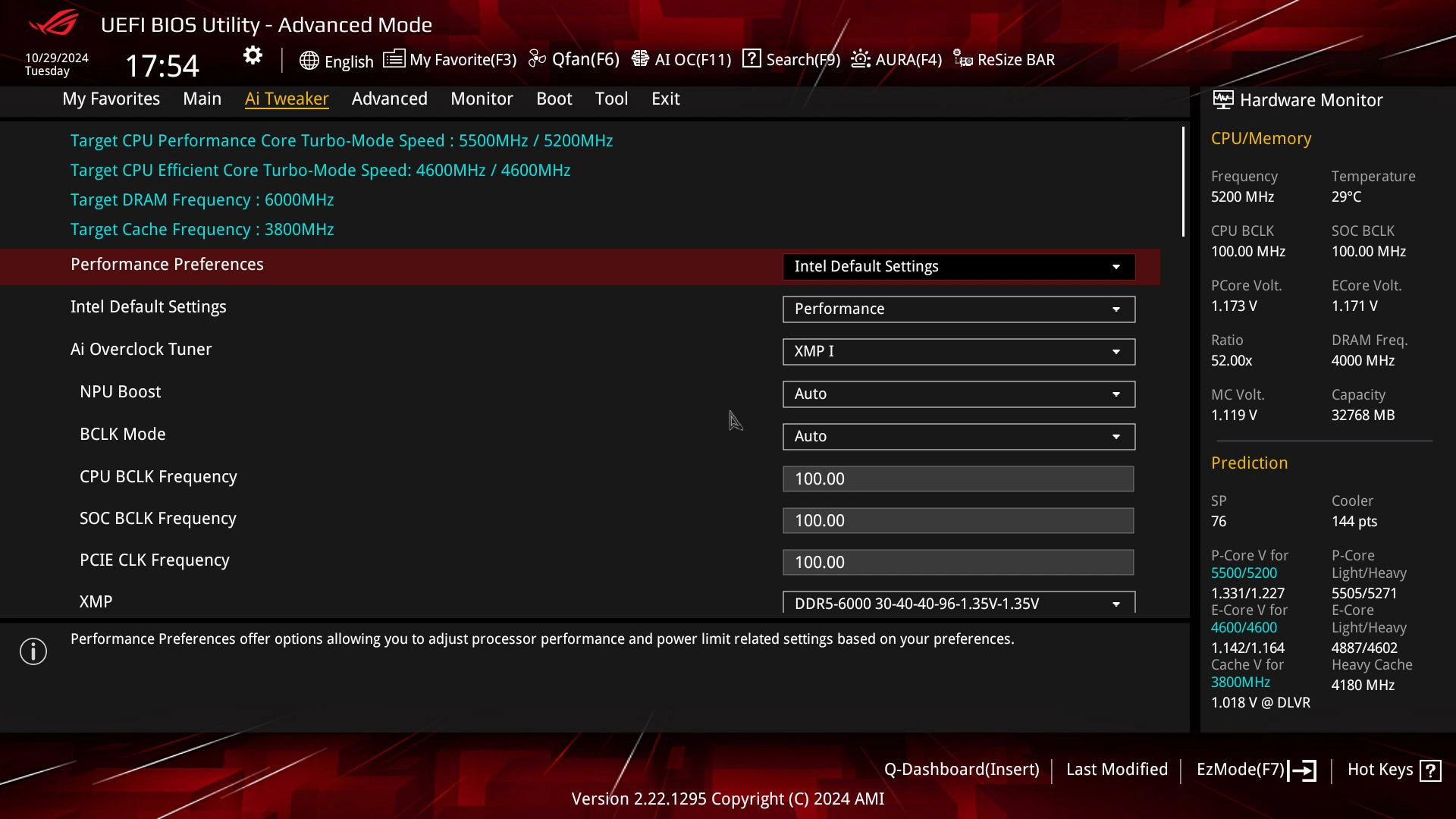The height and width of the screenshot is (819, 1456).
Task: Click Last Modified button
Action: (1117, 769)
